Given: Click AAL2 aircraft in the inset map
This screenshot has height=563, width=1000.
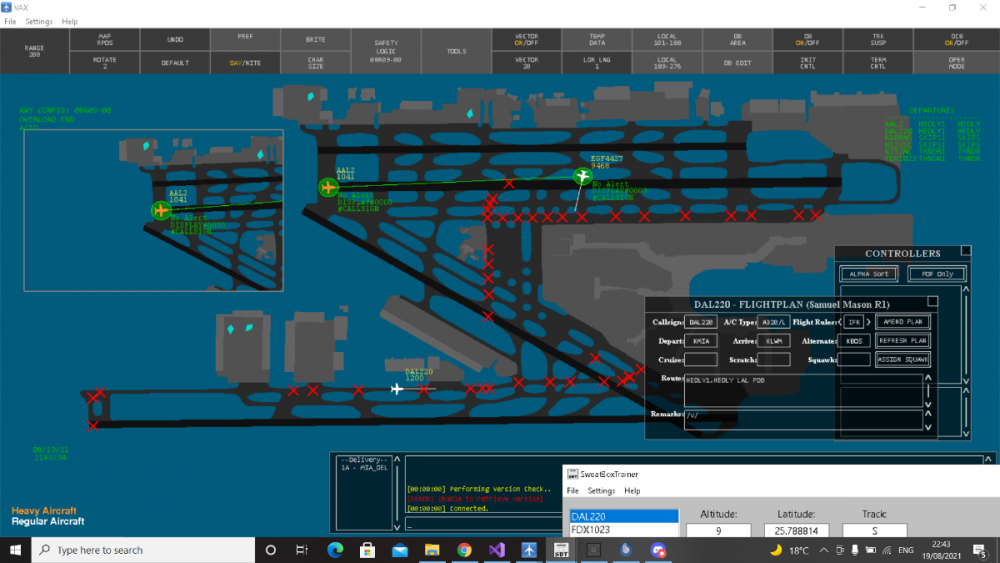Looking at the screenshot, I should tap(161, 210).
